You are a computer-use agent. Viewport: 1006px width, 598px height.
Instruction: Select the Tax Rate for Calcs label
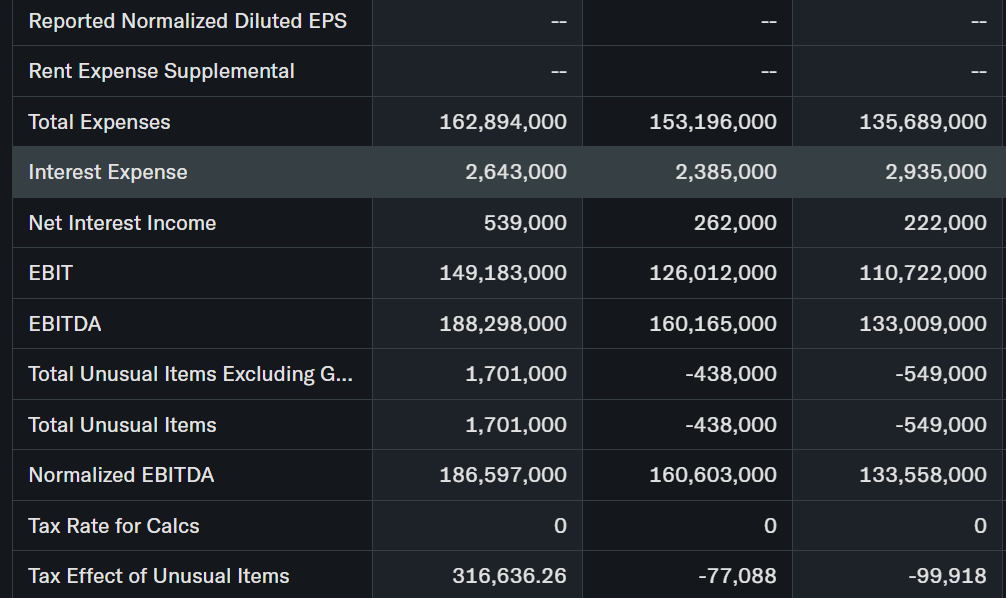114,526
